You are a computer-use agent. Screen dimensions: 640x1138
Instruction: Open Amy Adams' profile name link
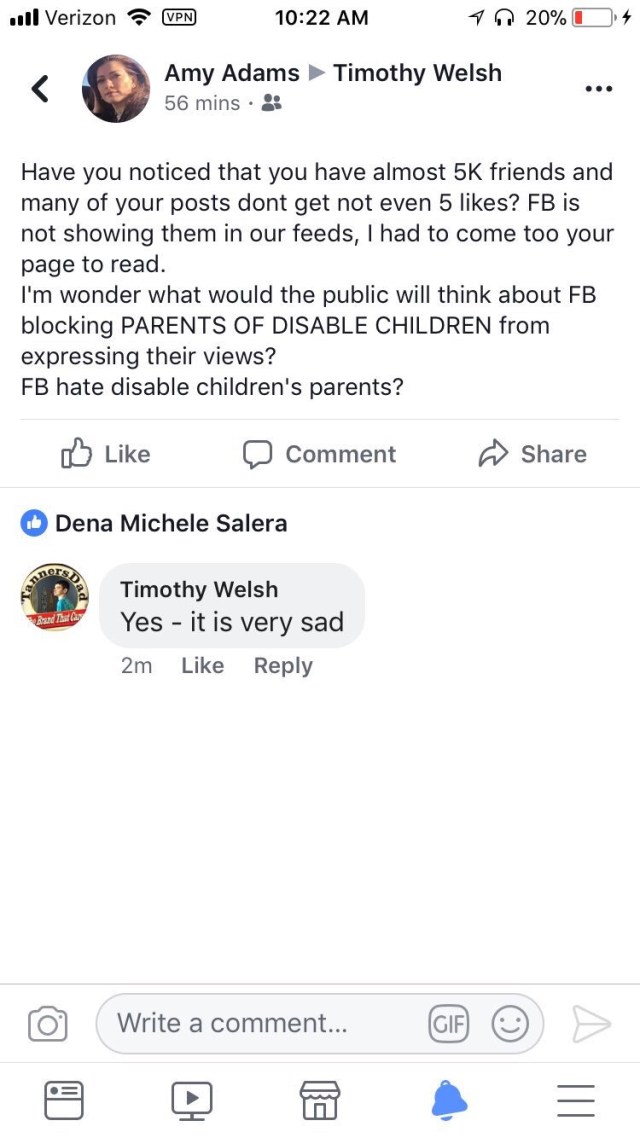(x=232, y=73)
